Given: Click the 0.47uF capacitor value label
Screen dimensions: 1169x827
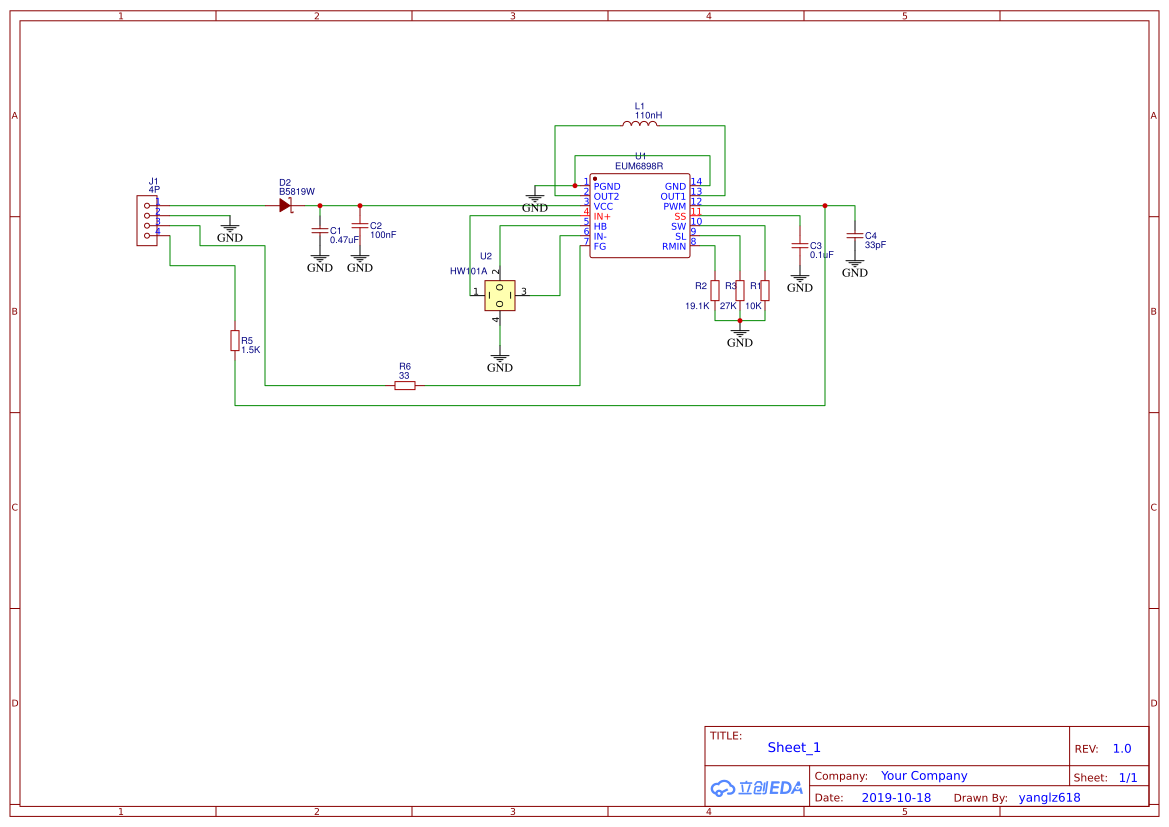Looking at the screenshot, I should (x=344, y=240).
